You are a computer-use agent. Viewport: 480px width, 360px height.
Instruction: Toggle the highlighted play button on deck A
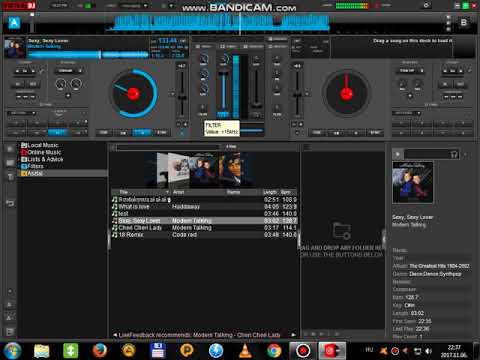pyautogui.click(x=142, y=133)
